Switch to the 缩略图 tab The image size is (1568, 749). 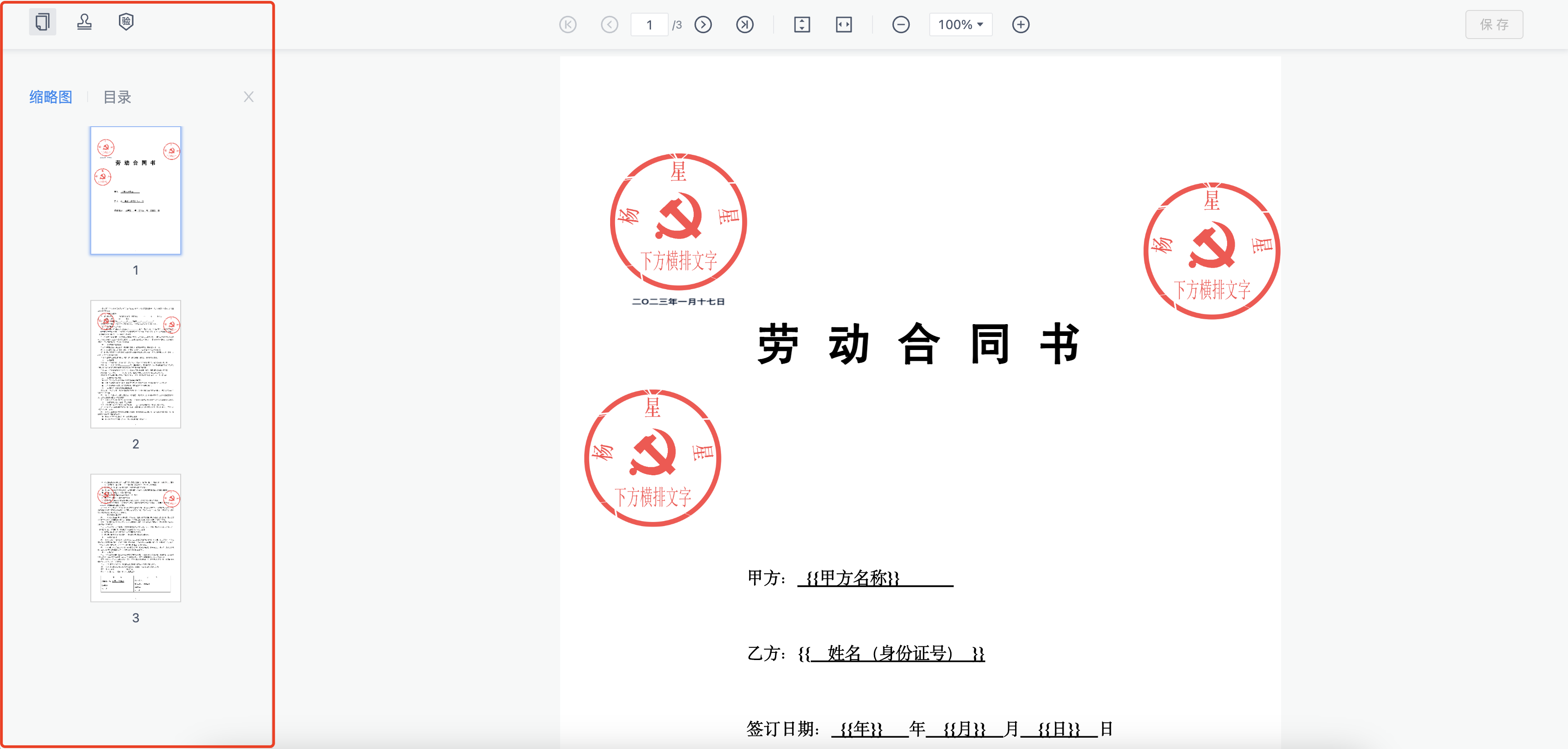50,97
